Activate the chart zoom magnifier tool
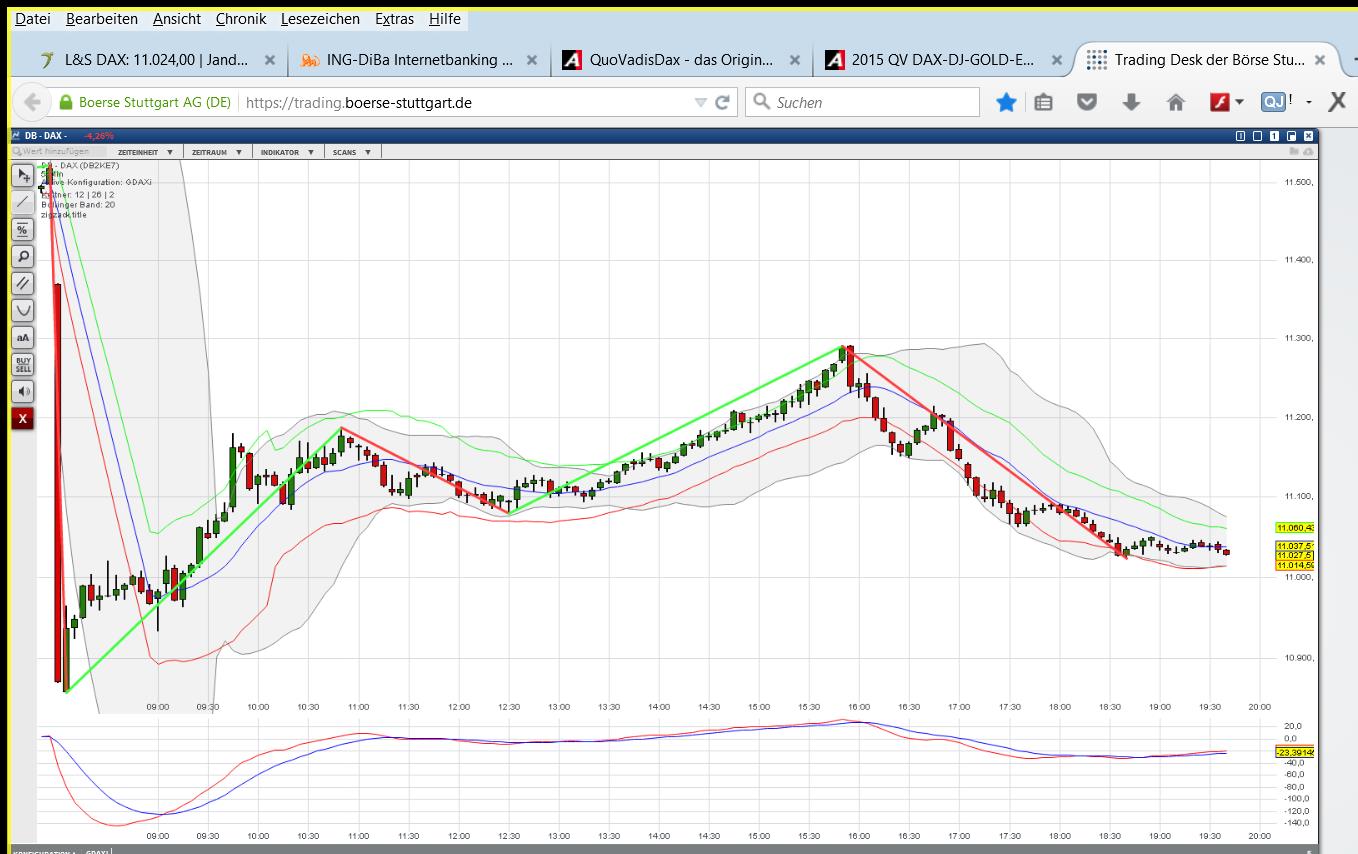The image size is (1358, 854). click(x=22, y=256)
